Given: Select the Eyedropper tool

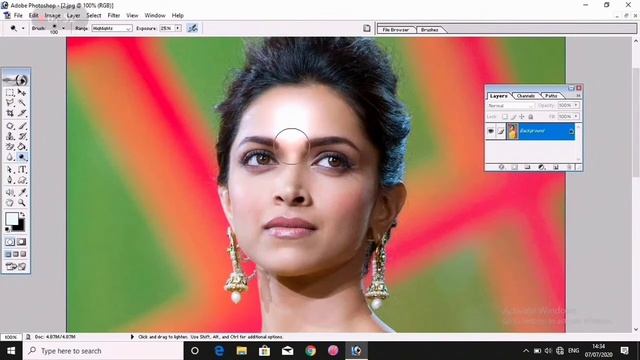Looking at the screenshot, I should point(22,192).
